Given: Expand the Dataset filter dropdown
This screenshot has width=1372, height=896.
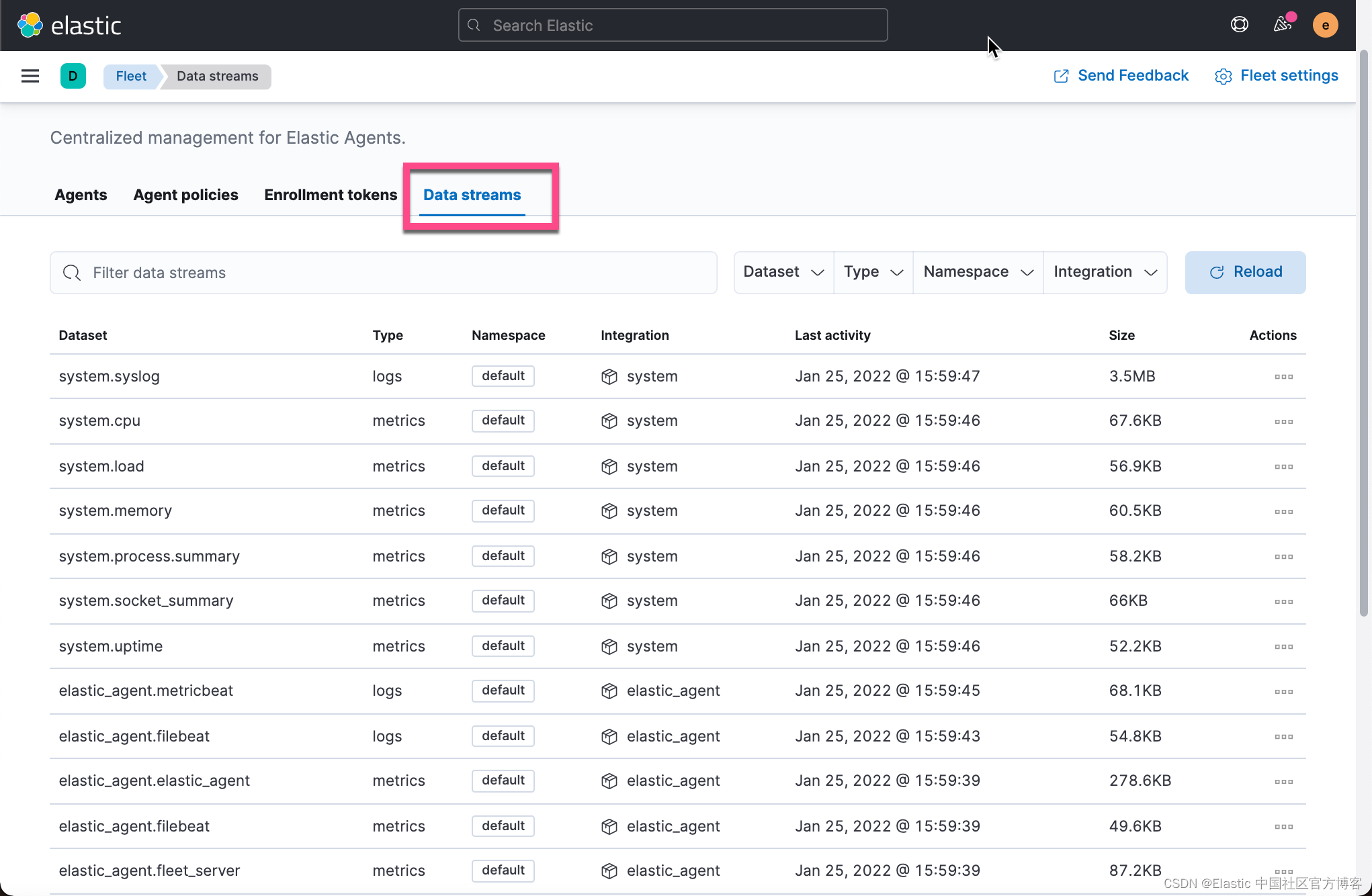Looking at the screenshot, I should click(783, 272).
